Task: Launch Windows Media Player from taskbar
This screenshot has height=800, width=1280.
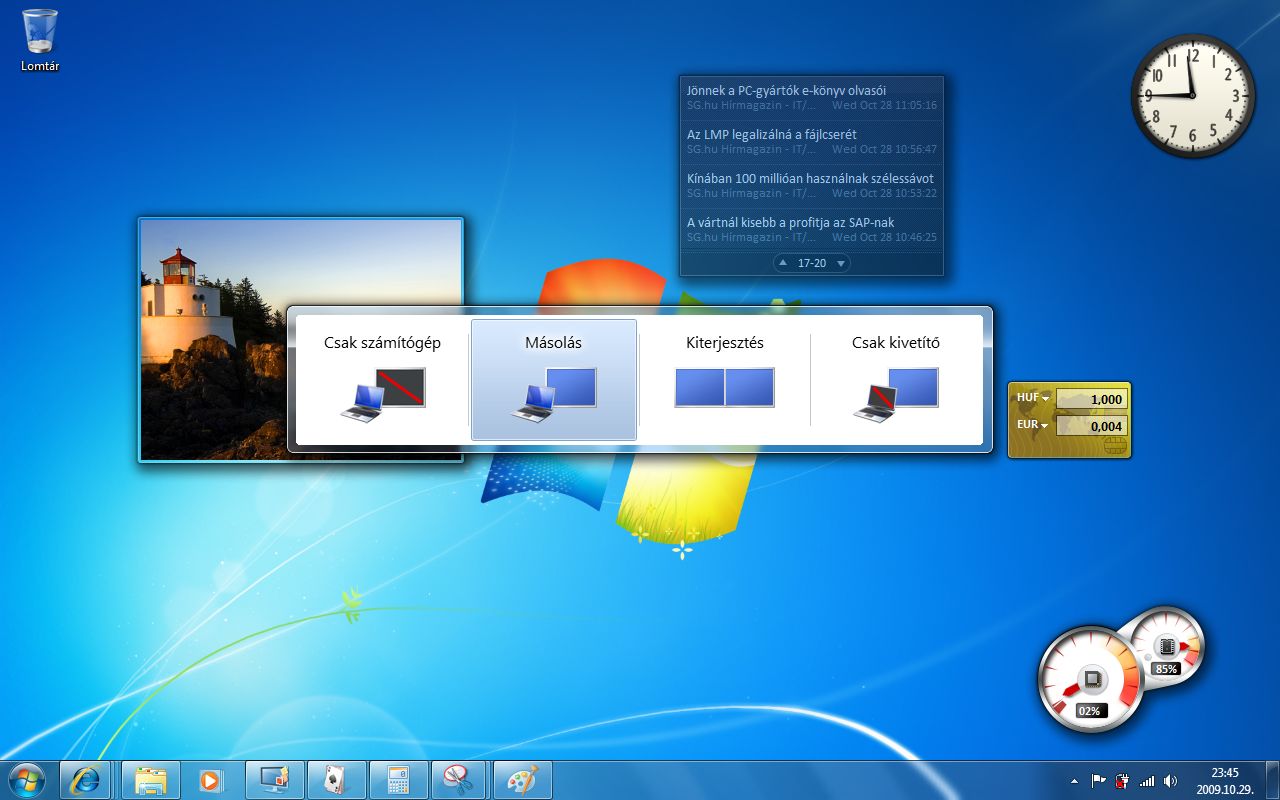Action: (211, 779)
